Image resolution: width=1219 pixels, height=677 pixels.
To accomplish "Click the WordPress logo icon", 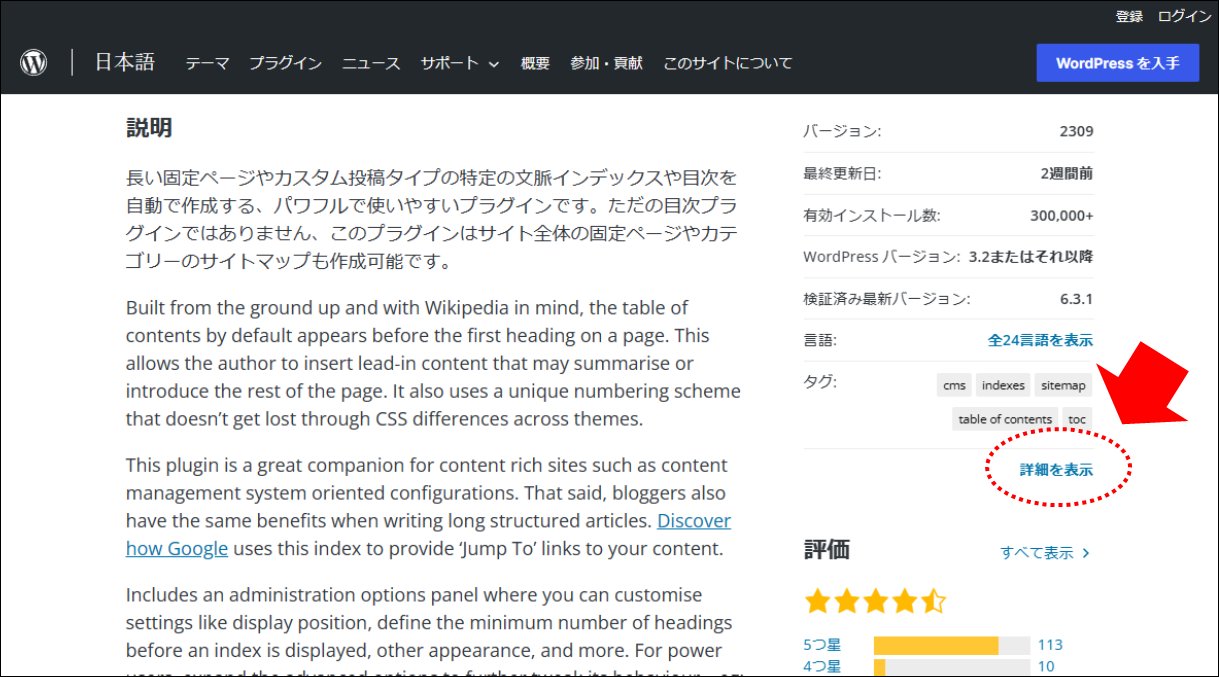I will coord(34,63).
